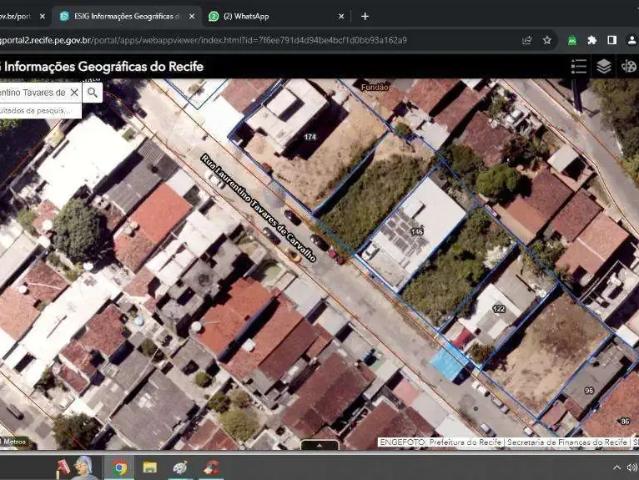Image resolution: width=639 pixels, height=480 pixels.
Task: Clear the address search text
Action: pos(74,92)
